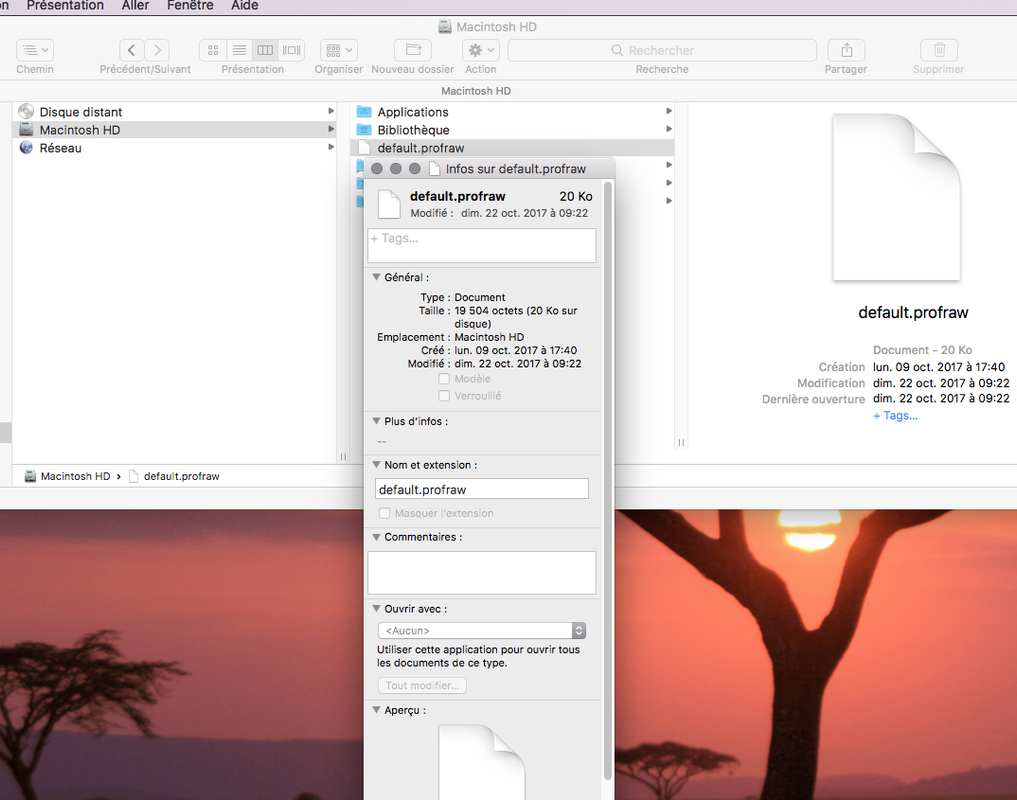Select Réseau in the column

click(x=175, y=148)
